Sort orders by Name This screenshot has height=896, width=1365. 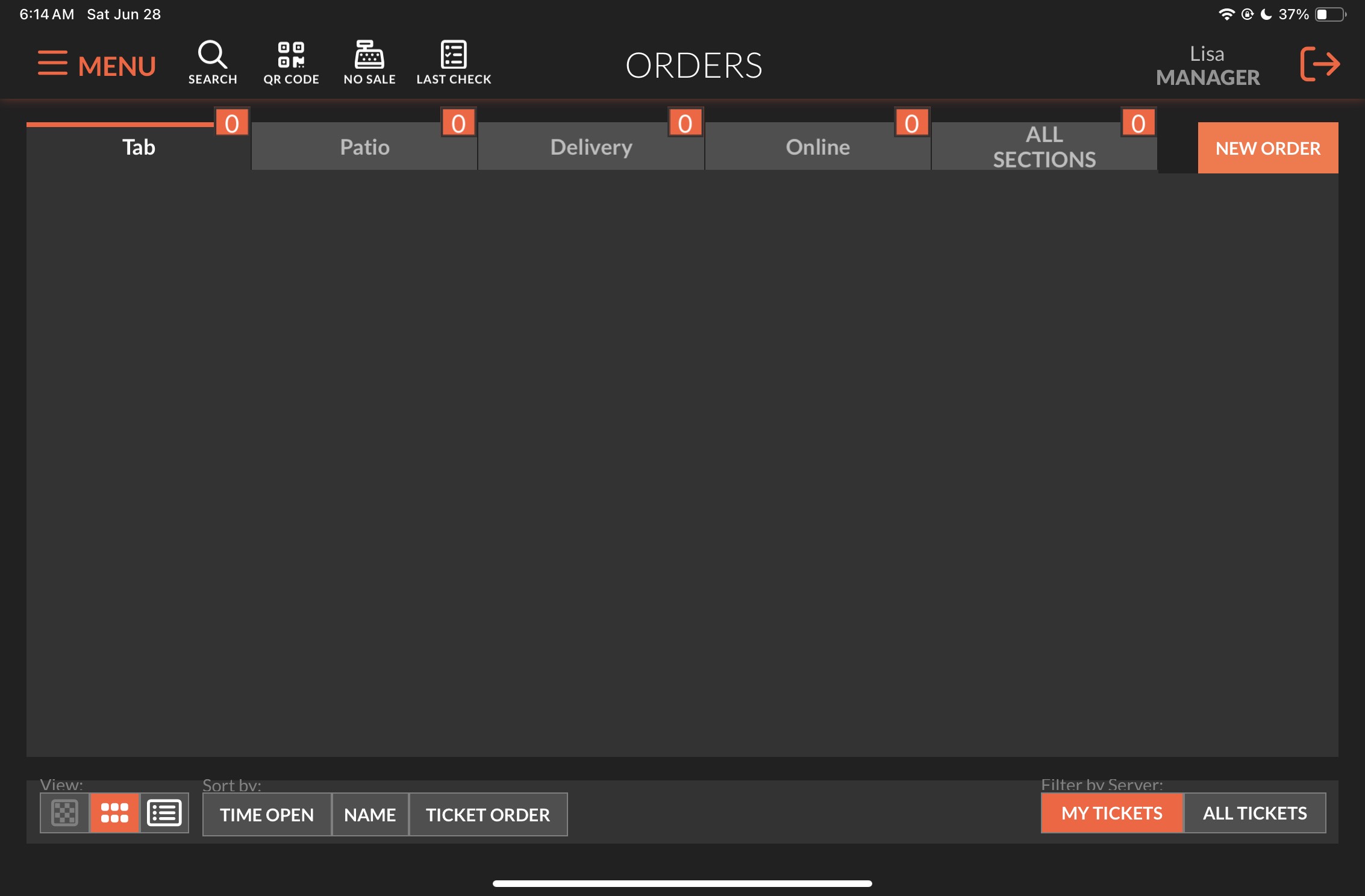click(370, 815)
